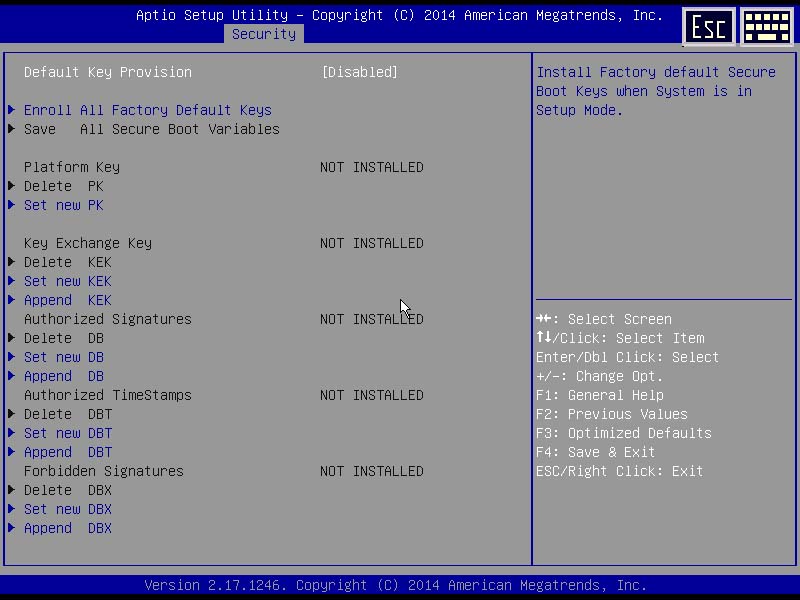Click arrow beside Save All Secure Boot Variables
Viewport: 800px width, 600px height.
(x=12, y=129)
